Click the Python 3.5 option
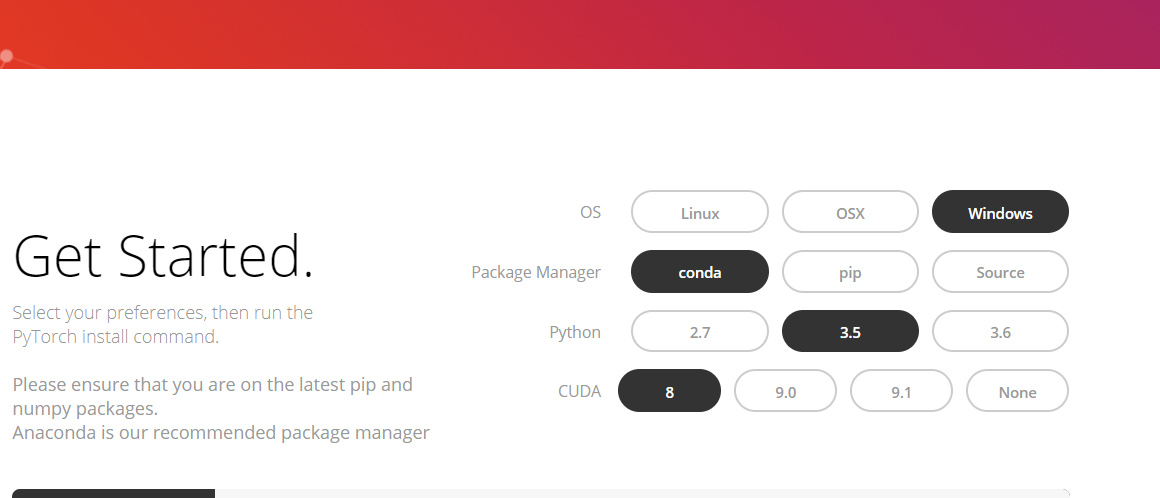 tap(850, 332)
